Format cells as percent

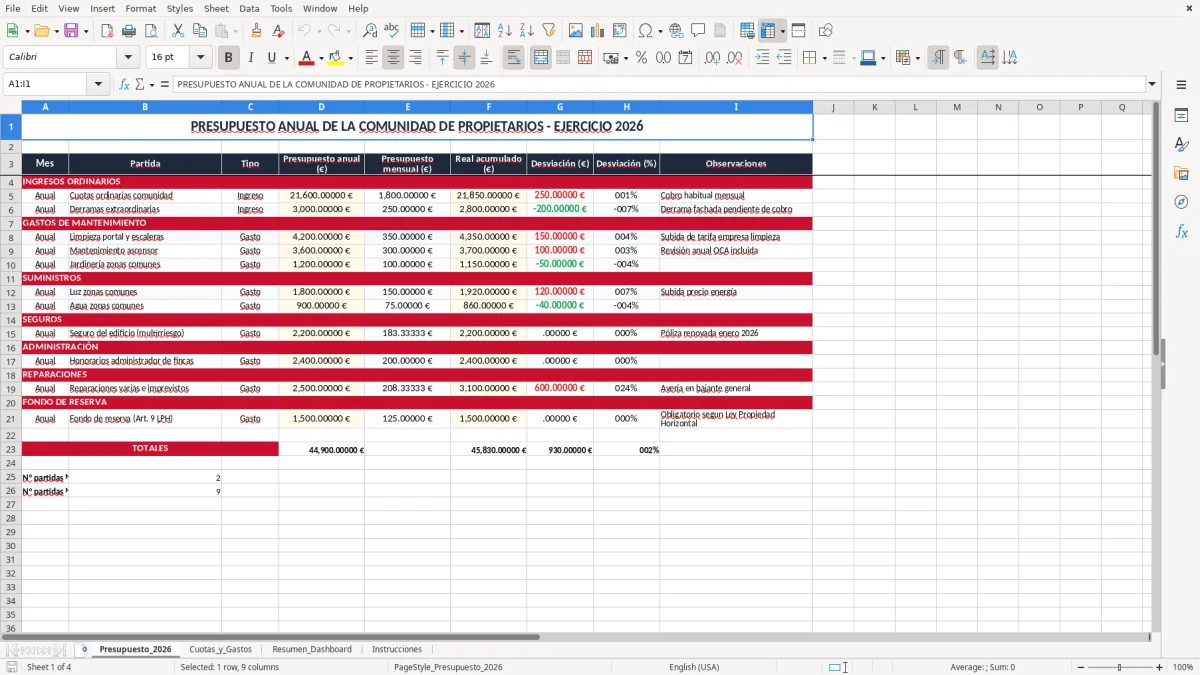pos(642,58)
